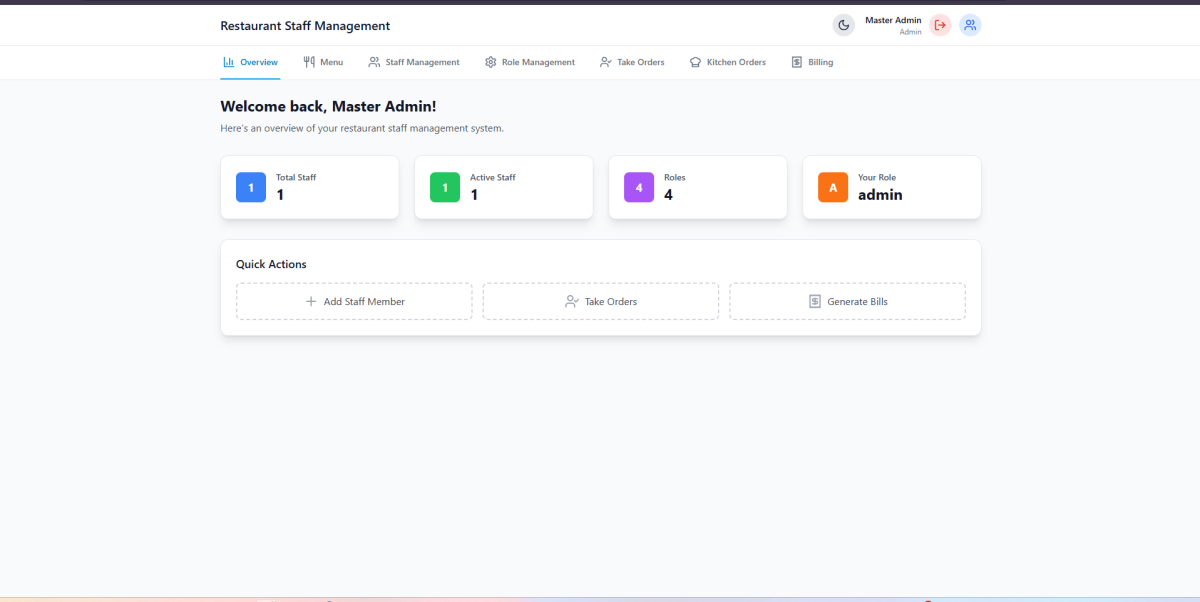Open the Role Management tab
Image resolution: width=1200 pixels, height=602 pixels.
[530, 62]
